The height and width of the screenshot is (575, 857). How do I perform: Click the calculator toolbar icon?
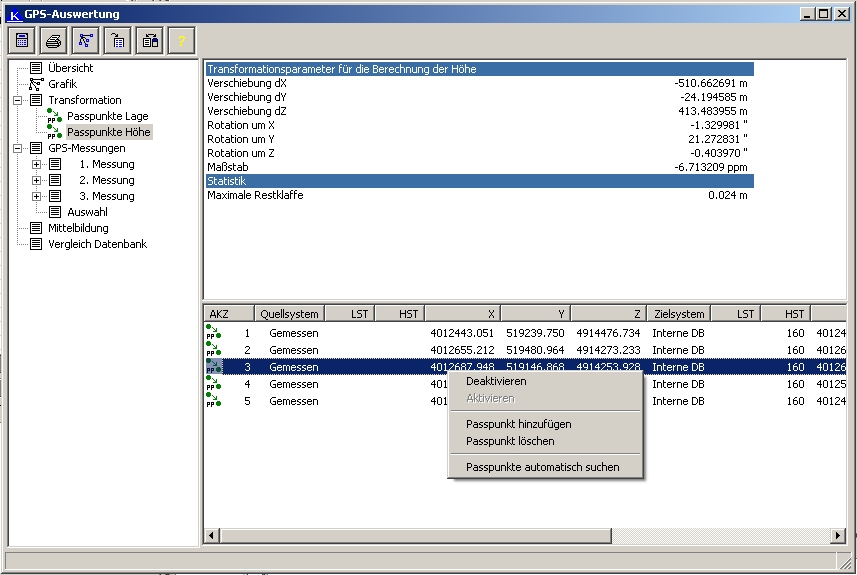pos(22,40)
